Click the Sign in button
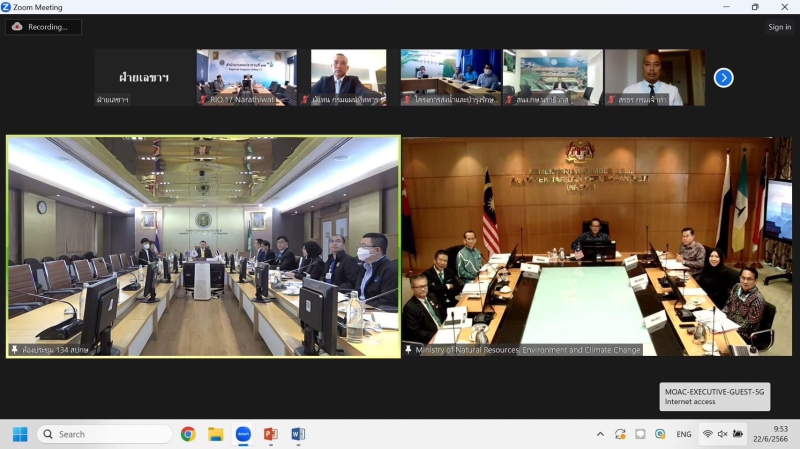 coord(779,27)
